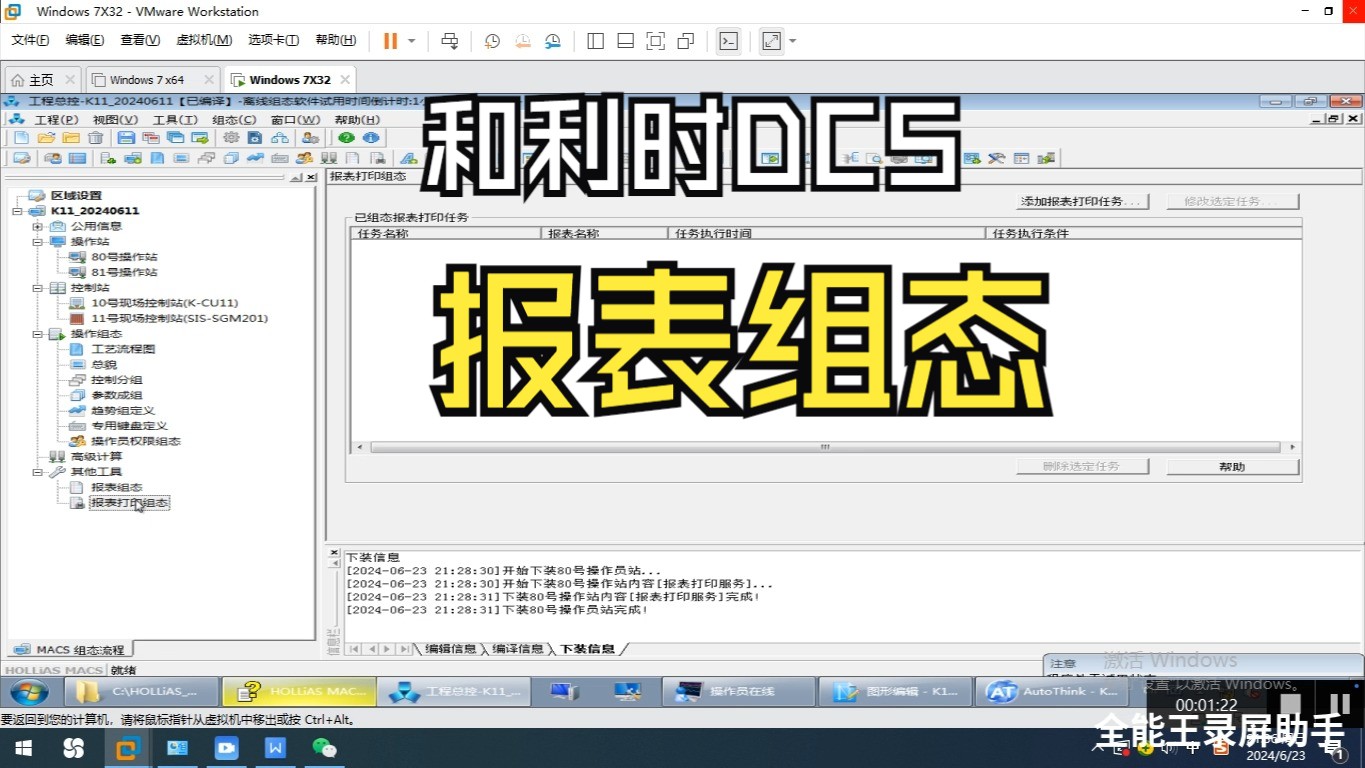Switch to the 编辑信息 output tab

coord(450,649)
